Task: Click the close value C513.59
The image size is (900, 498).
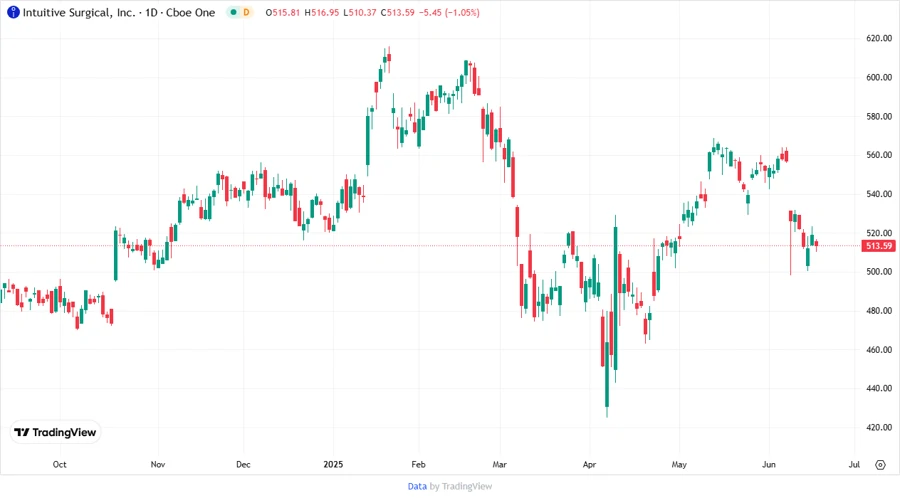Action: coord(398,13)
